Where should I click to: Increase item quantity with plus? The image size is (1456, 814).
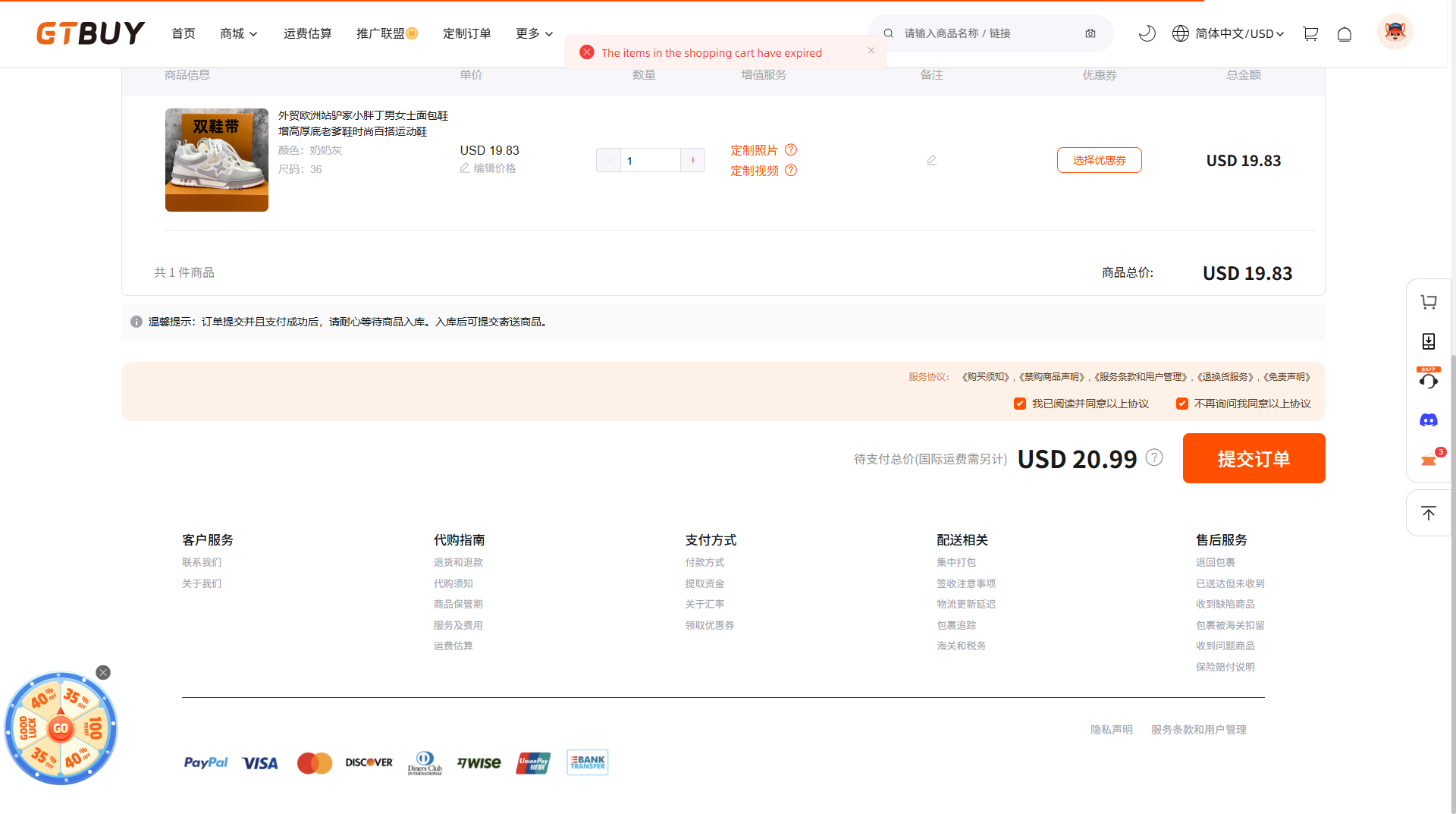click(693, 160)
